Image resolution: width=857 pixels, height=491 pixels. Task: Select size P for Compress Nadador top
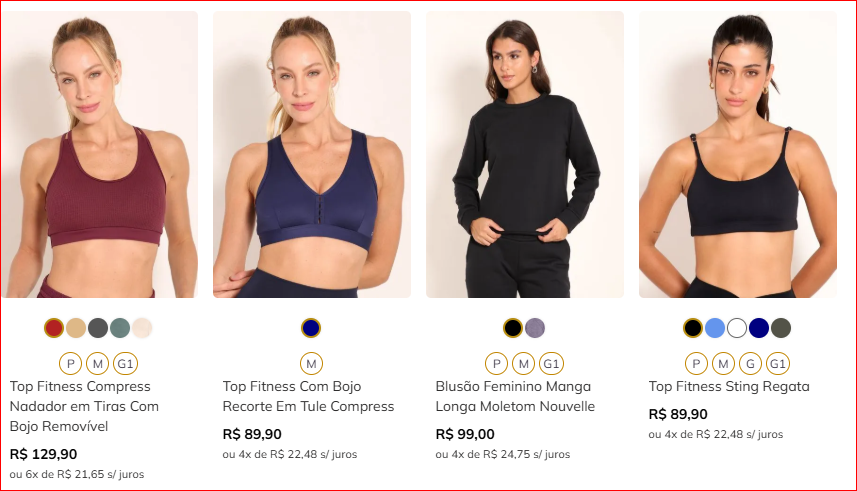[71, 364]
